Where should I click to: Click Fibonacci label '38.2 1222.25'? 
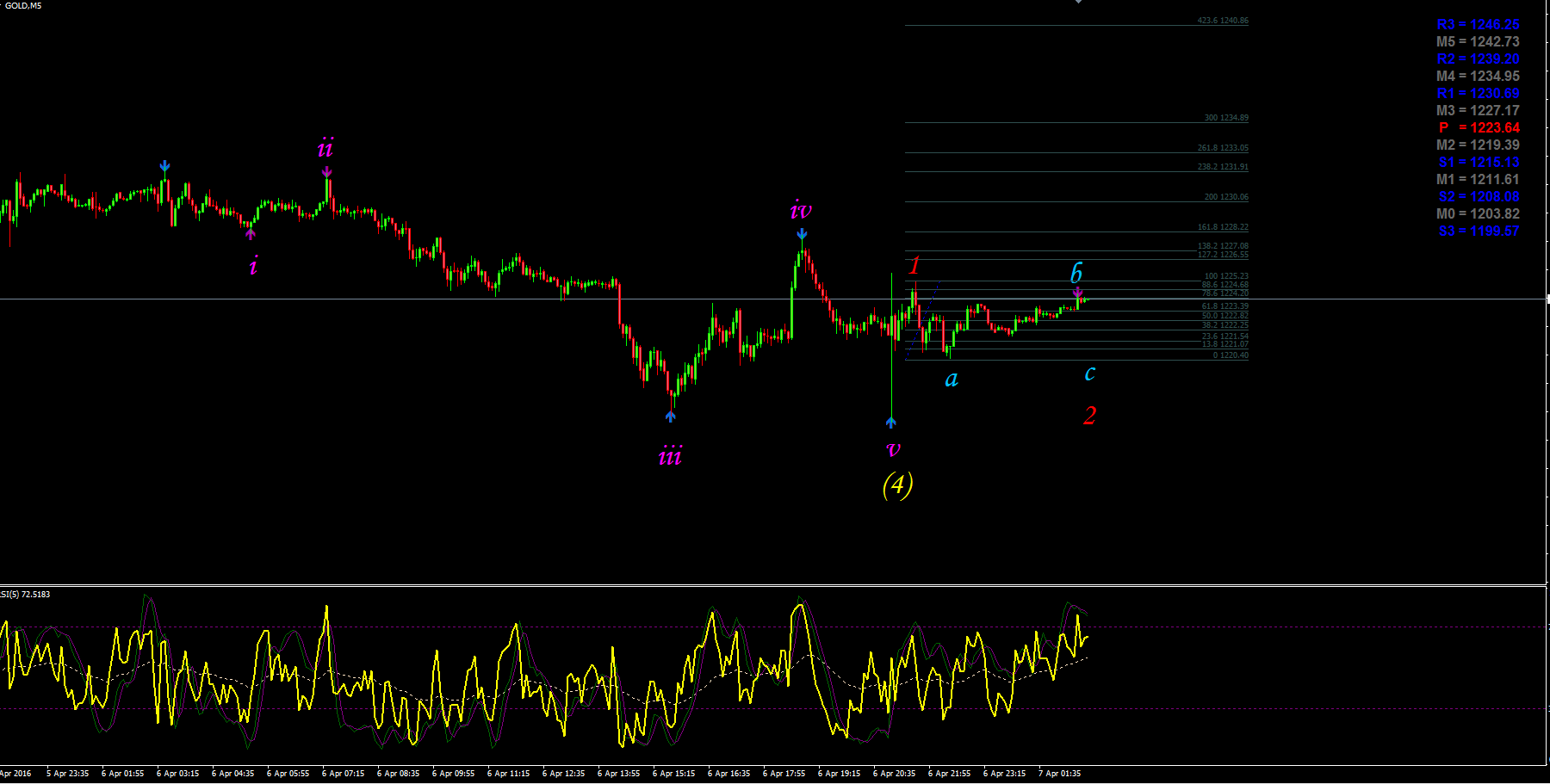1225,325
